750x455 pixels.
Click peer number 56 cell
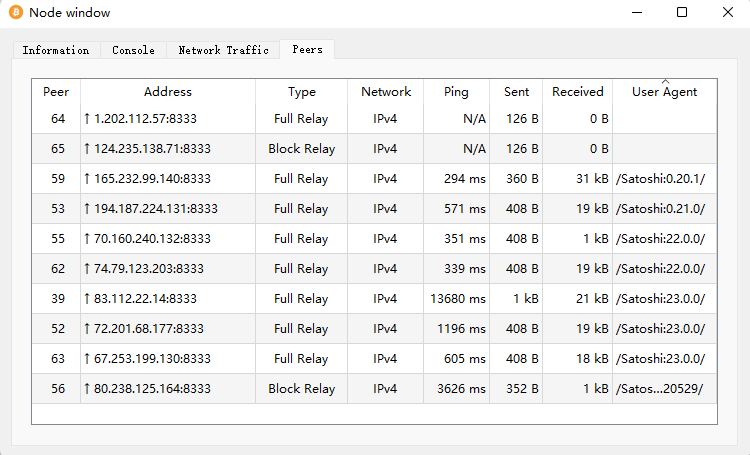coord(57,388)
